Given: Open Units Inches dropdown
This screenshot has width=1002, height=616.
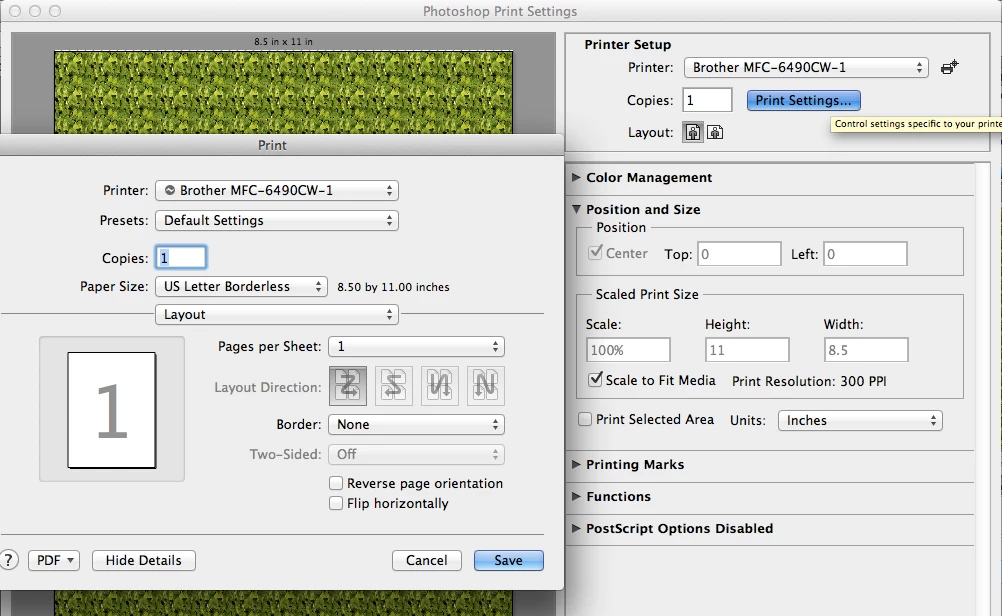Looking at the screenshot, I should [860, 420].
